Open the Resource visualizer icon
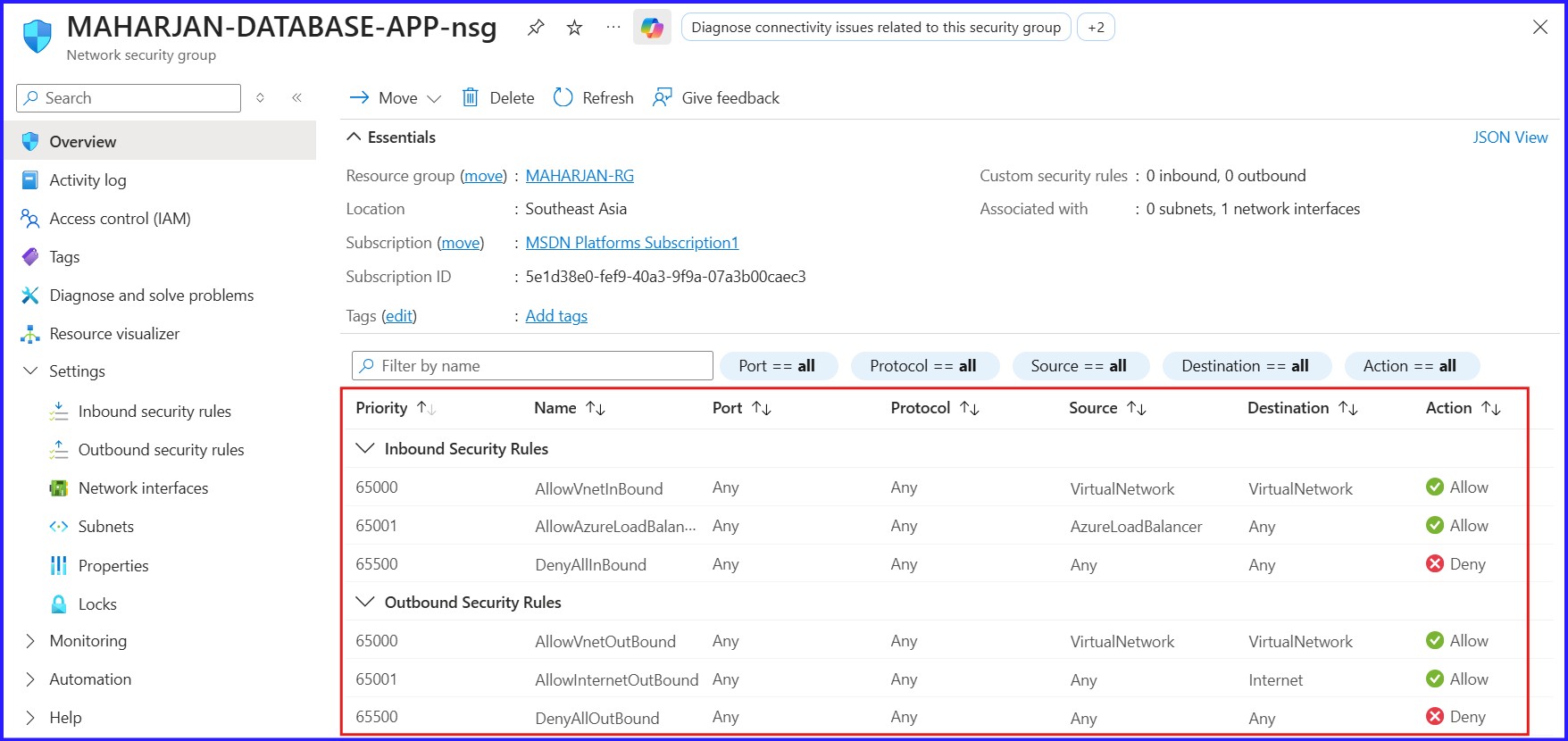The height and width of the screenshot is (741, 1568). (30, 333)
